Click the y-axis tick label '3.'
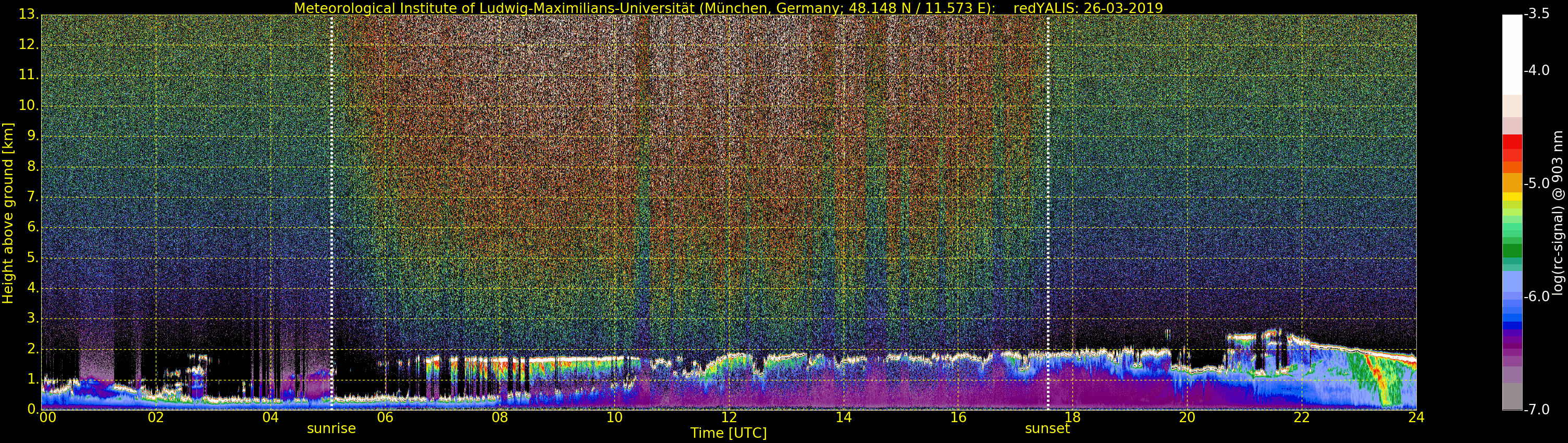The height and width of the screenshot is (443, 1568). [x=33, y=318]
